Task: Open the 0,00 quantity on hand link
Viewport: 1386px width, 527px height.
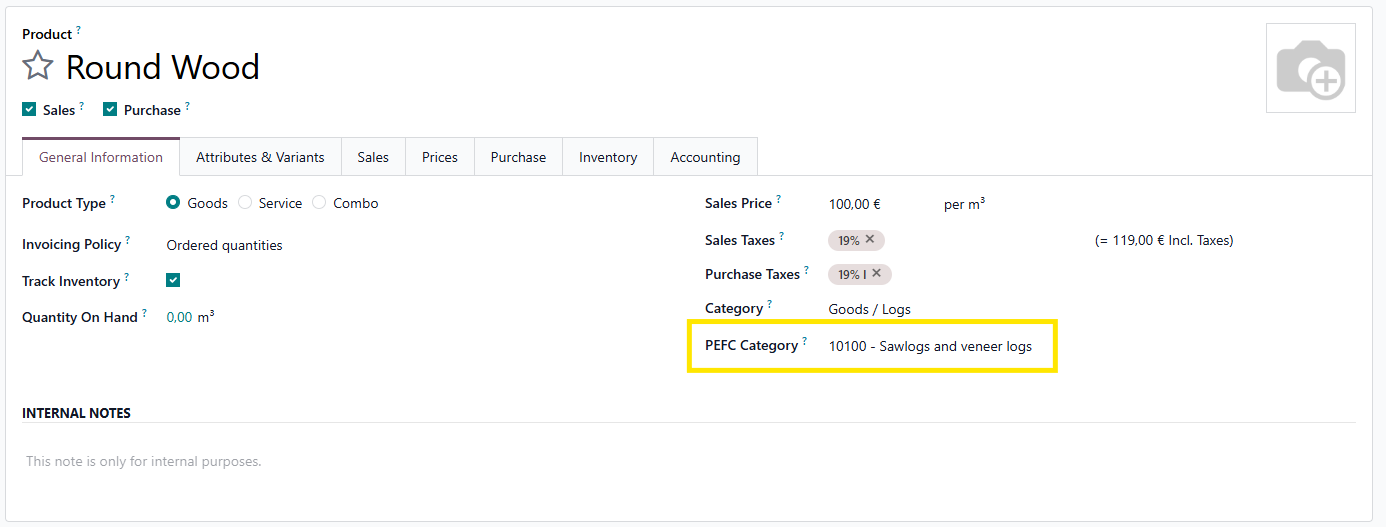Action: [x=179, y=317]
